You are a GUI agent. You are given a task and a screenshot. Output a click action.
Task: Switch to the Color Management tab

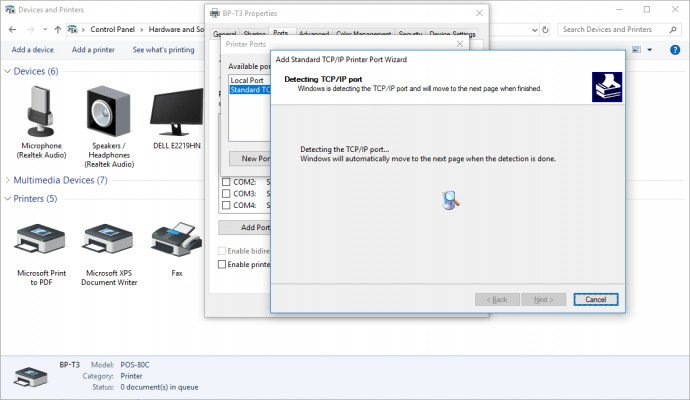tap(363, 34)
